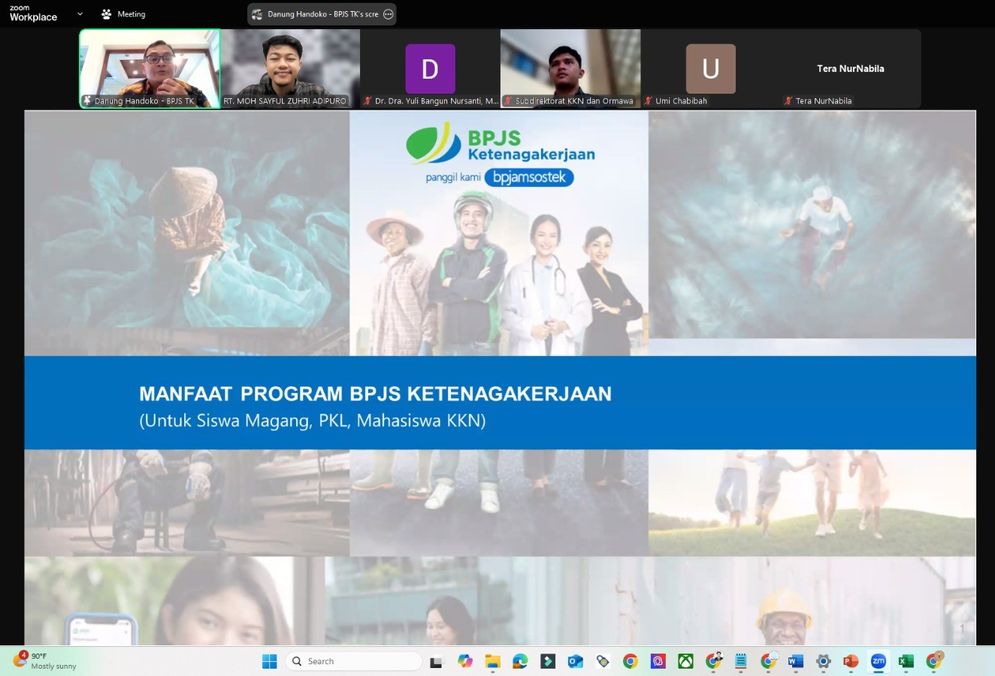Switch to PowerPoint in the taskbar
The height and width of the screenshot is (676, 995).
(850, 661)
